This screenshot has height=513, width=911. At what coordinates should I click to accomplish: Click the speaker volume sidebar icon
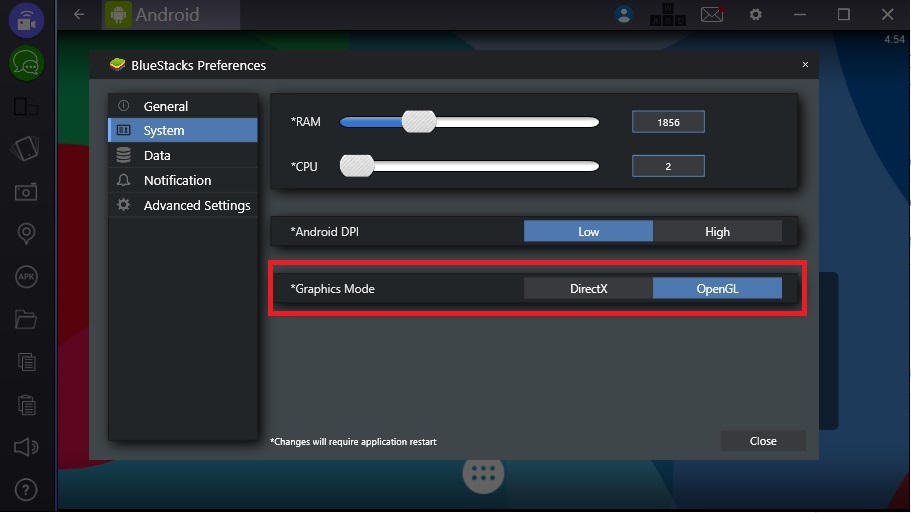point(26,447)
